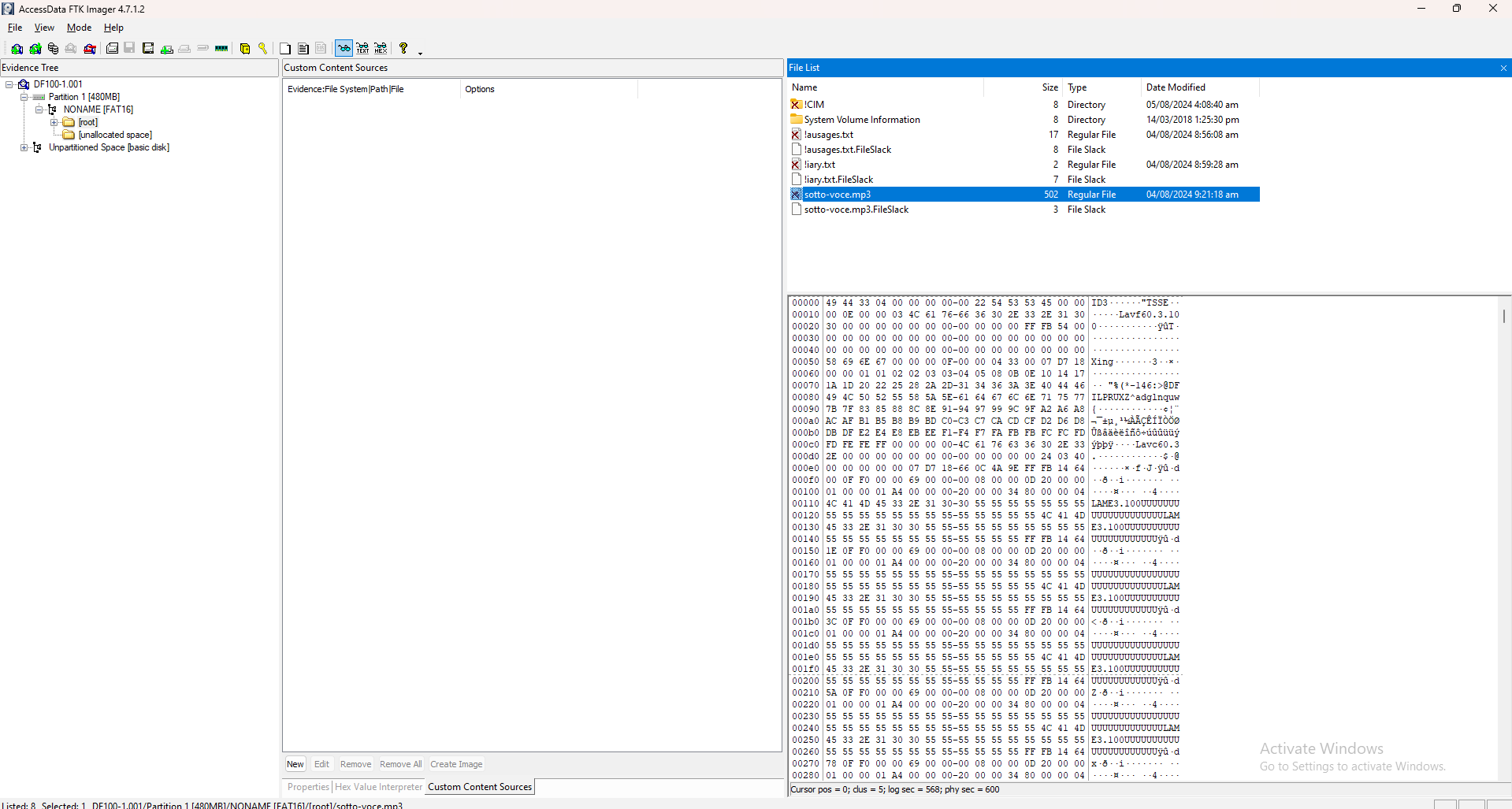Click the Verify Drive/Image icon
The width and height of the screenshot is (1512, 809).
pos(202,49)
